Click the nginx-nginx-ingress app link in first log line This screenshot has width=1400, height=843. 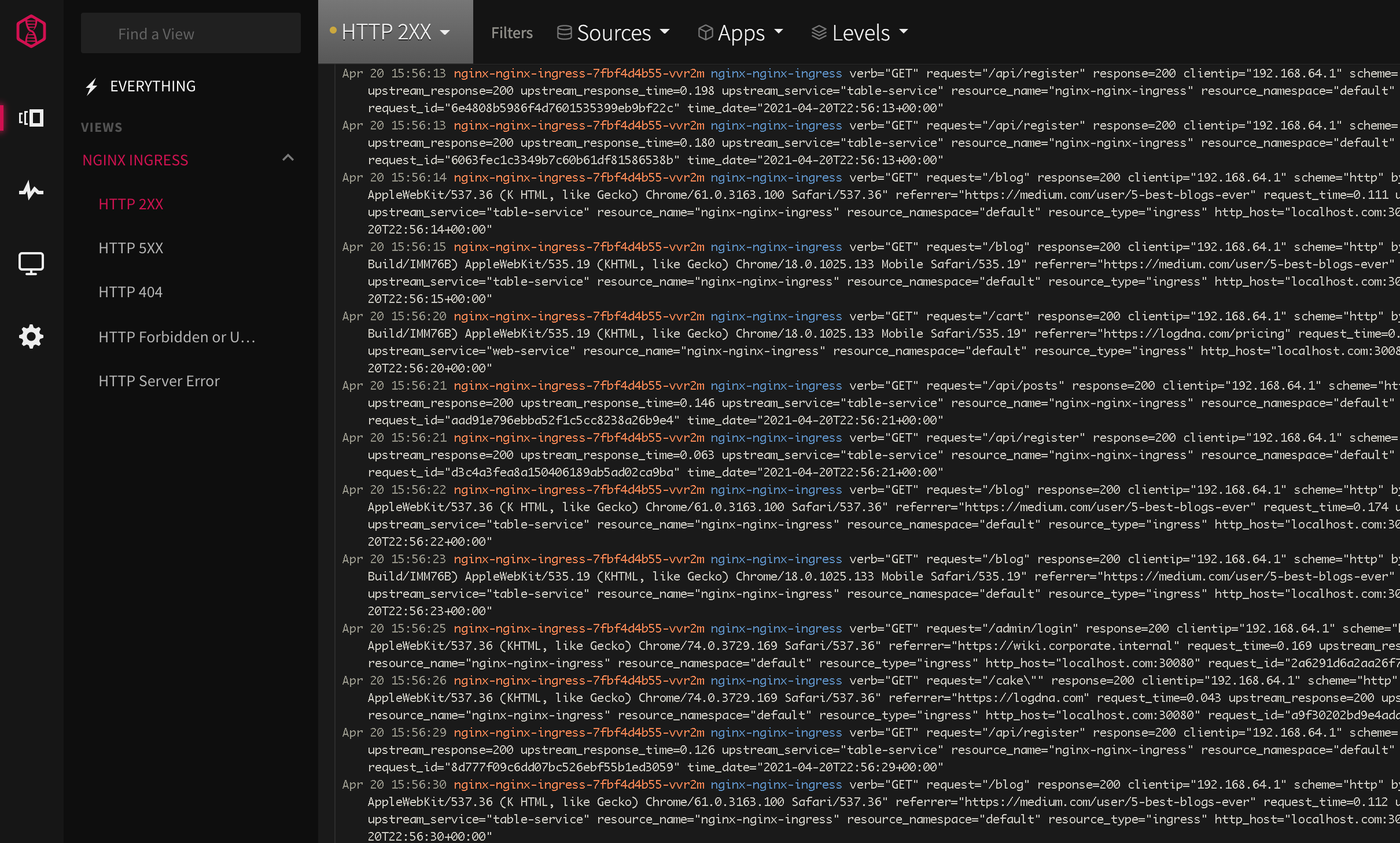[x=776, y=73]
